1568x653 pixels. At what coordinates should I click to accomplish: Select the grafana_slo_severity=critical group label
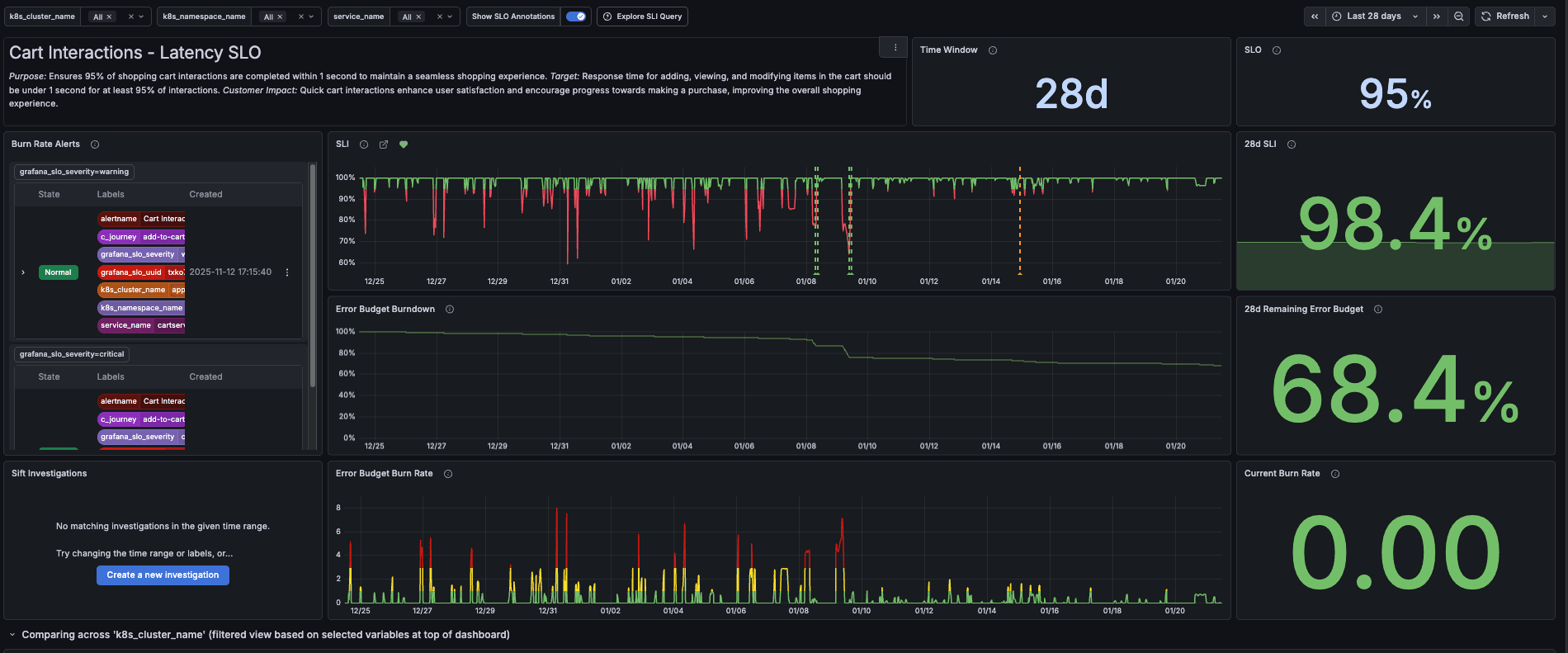click(72, 354)
